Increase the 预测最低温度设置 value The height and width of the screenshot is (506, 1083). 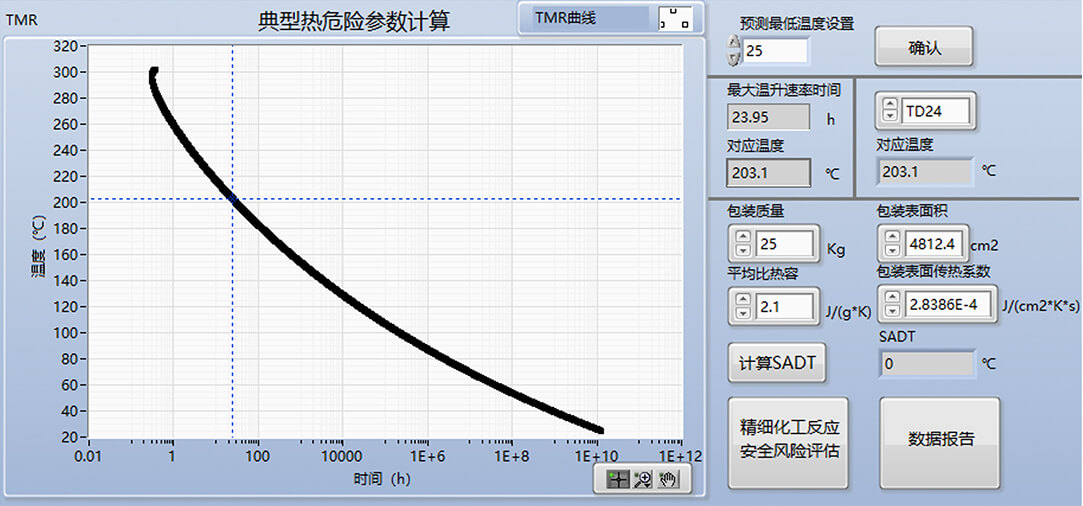coord(734,43)
